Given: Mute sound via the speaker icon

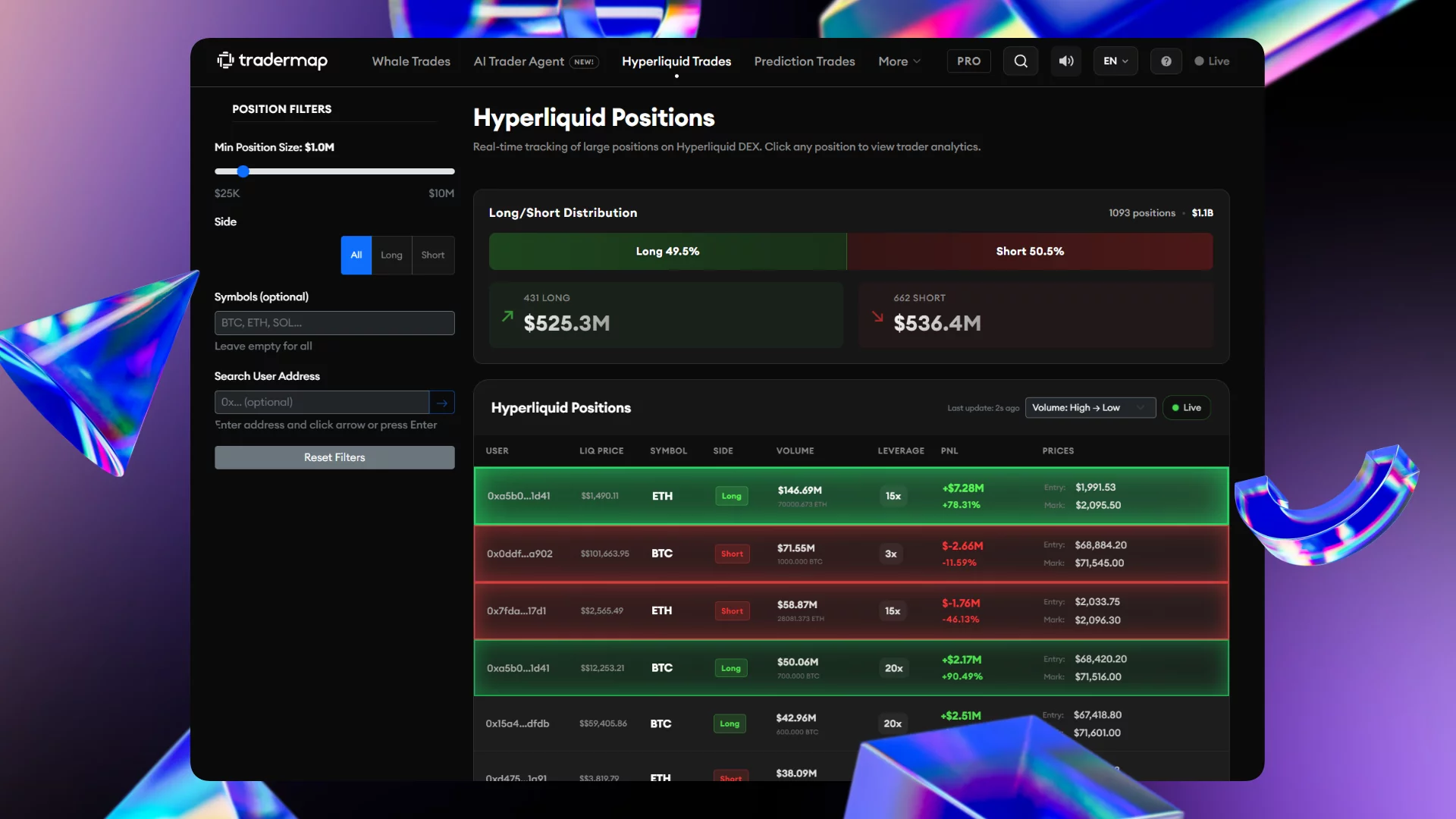Looking at the screenshot, I should pyautogui.click(x=1065, y=61).
